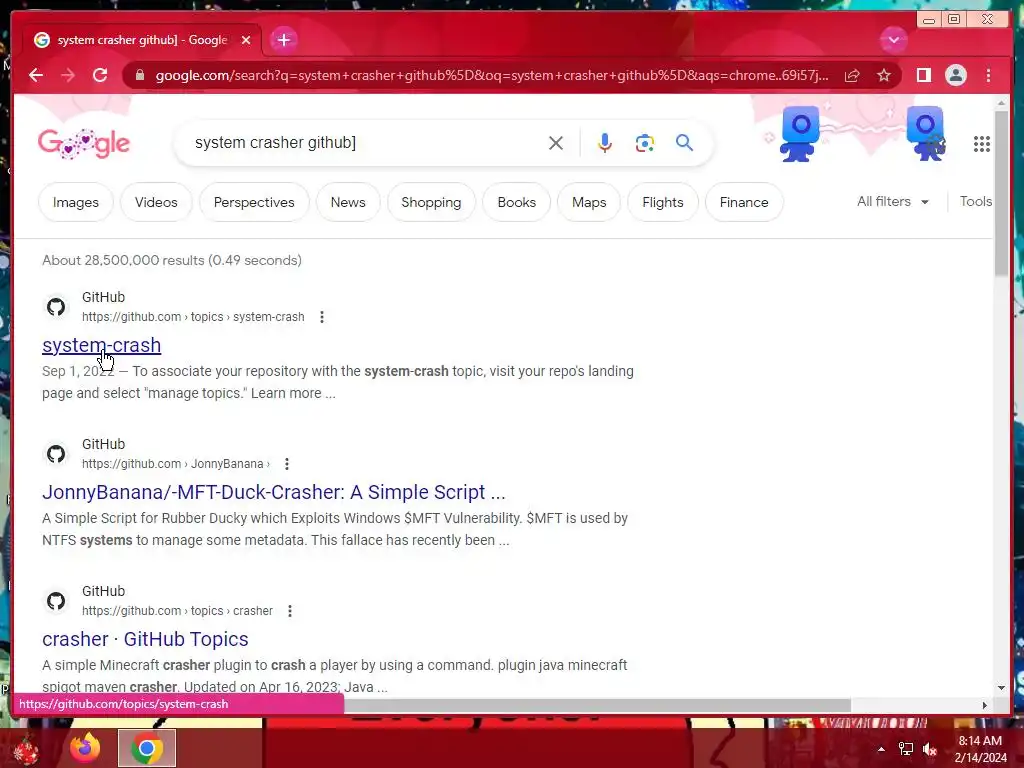Open Chrome's three-dot menu
1024x768 pixels.
coord(988,75)
